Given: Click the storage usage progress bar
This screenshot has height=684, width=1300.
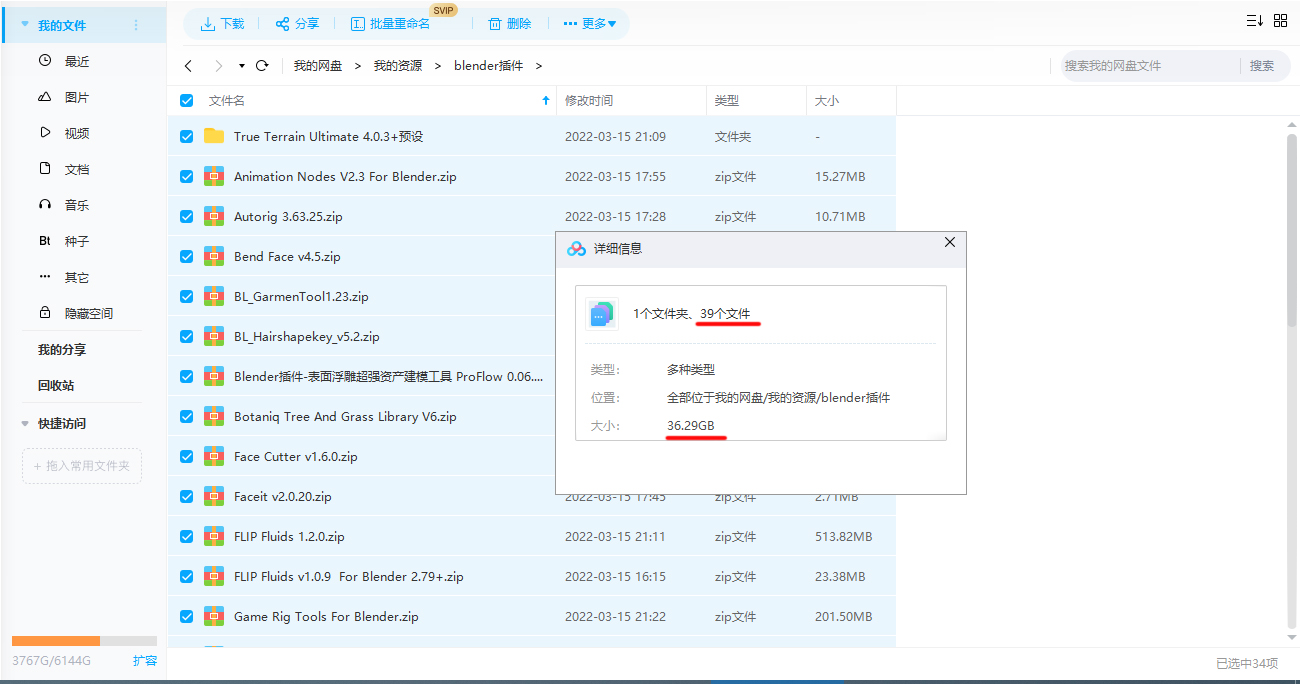Looking at the screenshot, I should [x=84, y=641].
